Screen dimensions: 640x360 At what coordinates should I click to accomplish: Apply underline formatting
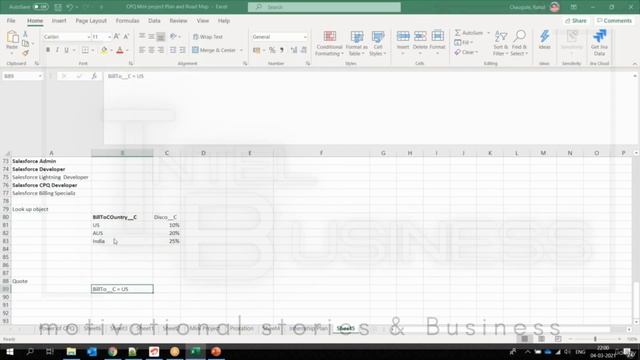67,50
